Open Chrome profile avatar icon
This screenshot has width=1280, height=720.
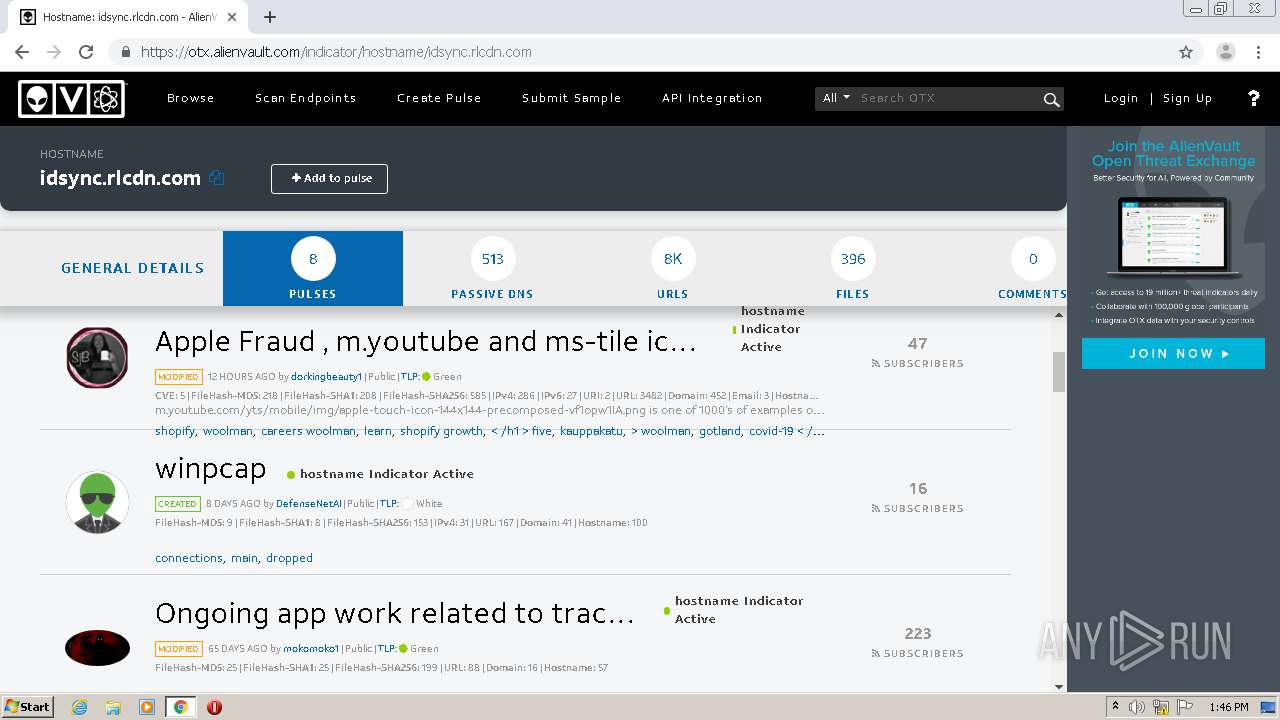(1225, 52)
